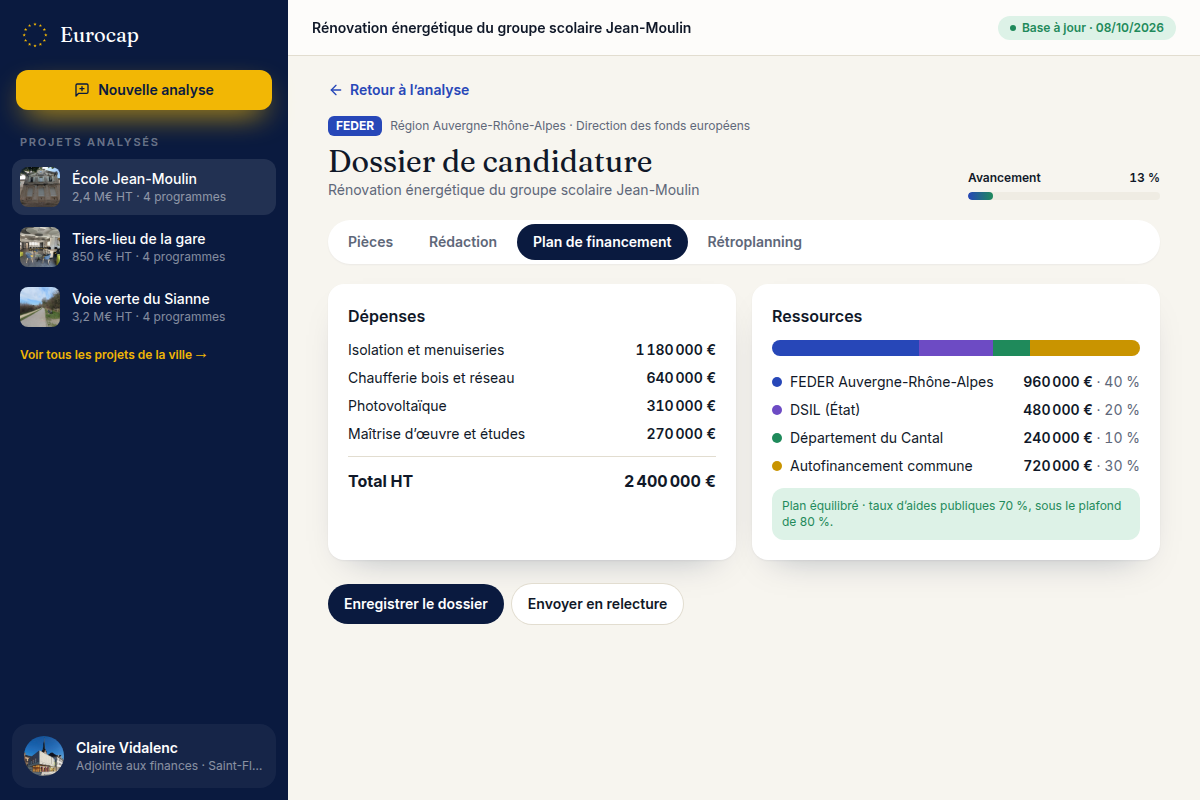Click the Maîtrise d'œuvre et études row

click(x=532, y=434)
